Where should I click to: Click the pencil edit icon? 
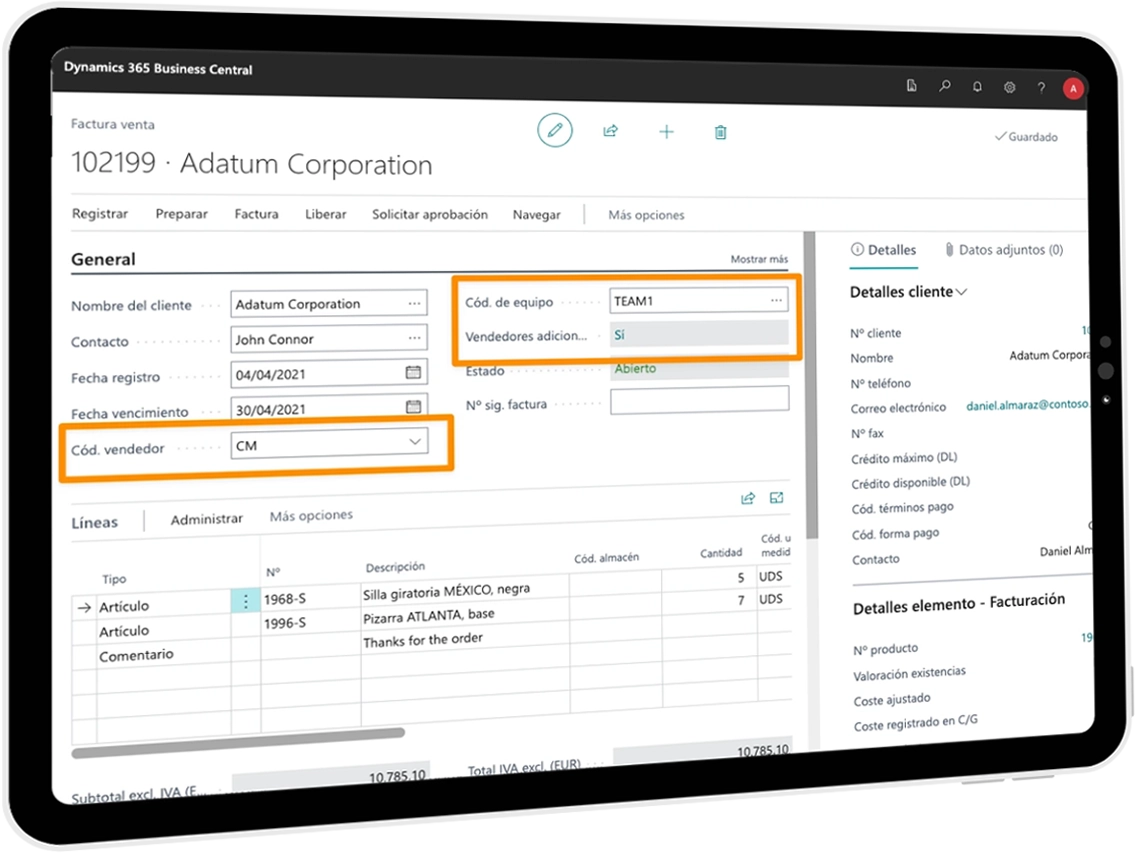[555, 131]
